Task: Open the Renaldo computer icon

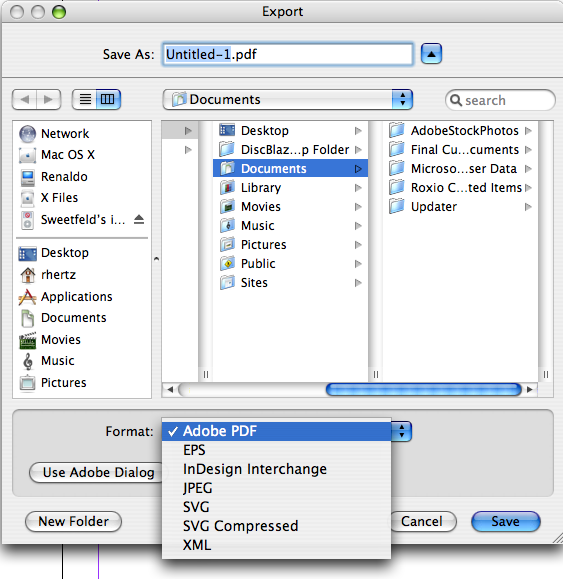Action: (27, 177)
